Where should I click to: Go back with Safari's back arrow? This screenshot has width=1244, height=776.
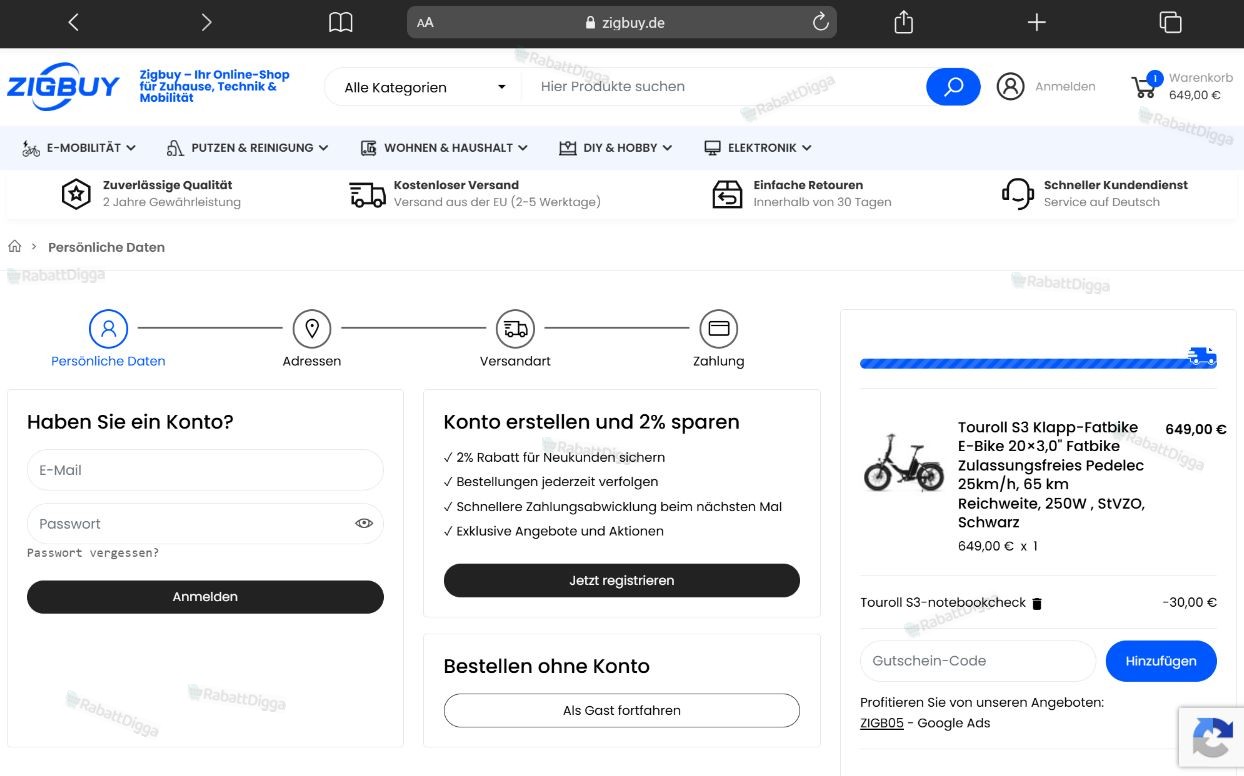coord(73,22)
